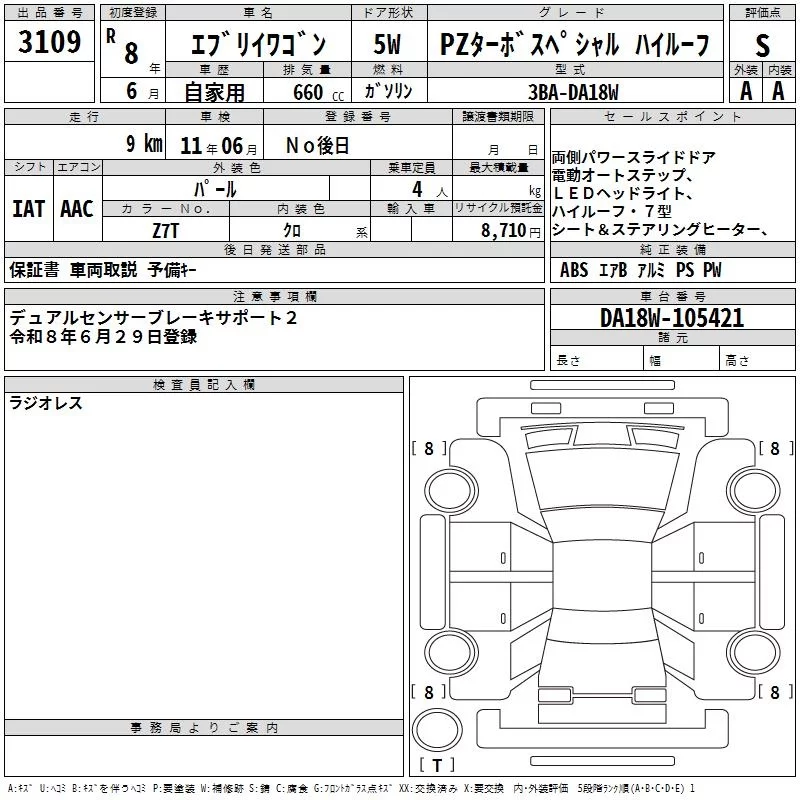Image resolution: width=800 pixels, height=800 pixels.
Task: Select the equipment line ABS エアB アルミ PS PW
Action: tap(640, 270)
